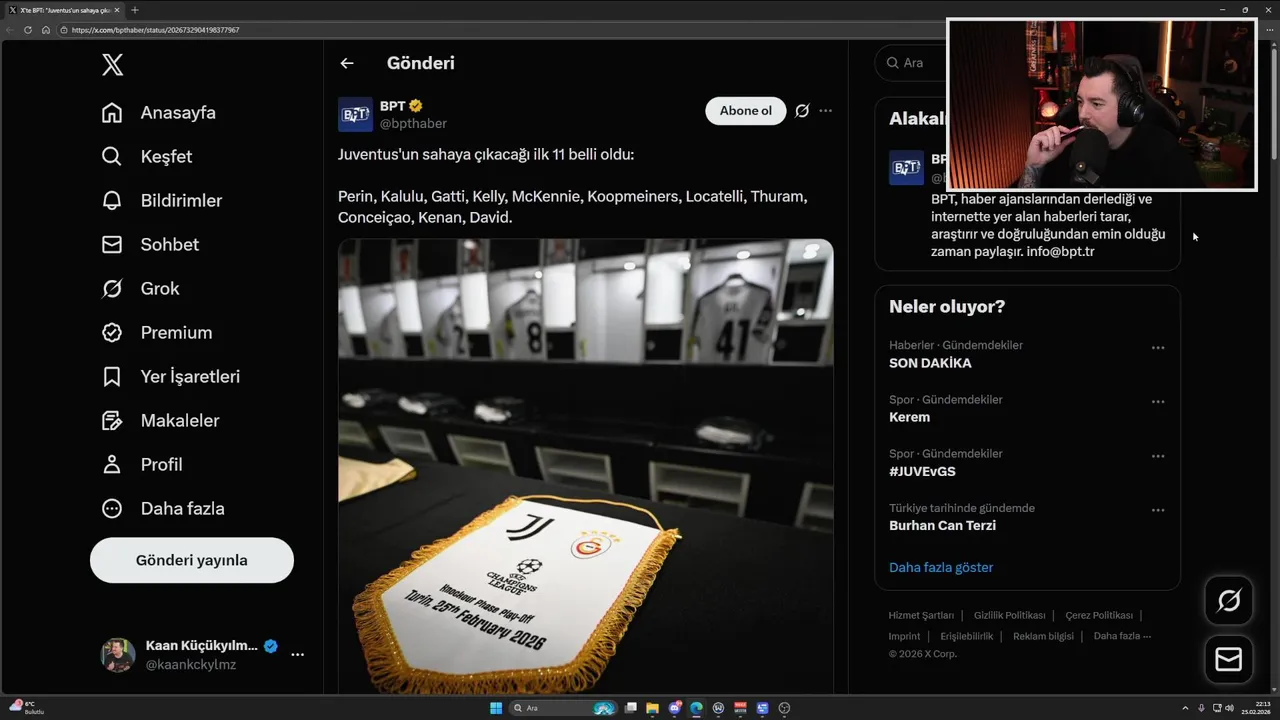
Task: Click BPT gold verified badge
Action: (415, 106)
